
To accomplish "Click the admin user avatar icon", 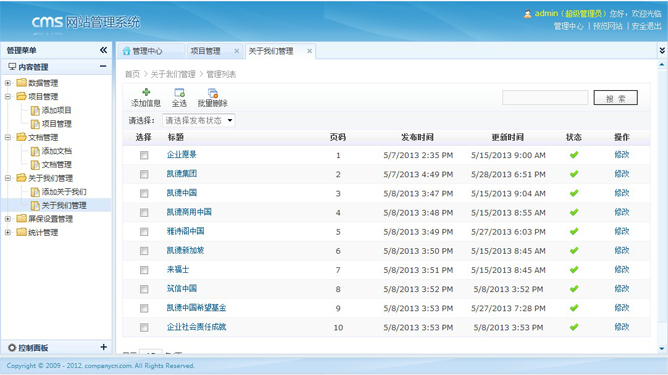I will pos(527,14).
